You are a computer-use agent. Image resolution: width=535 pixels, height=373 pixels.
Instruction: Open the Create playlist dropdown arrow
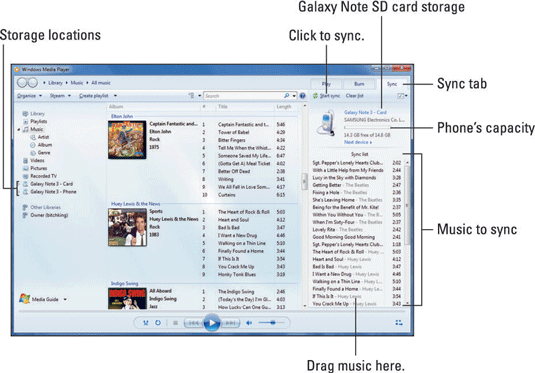click(115, 96)
